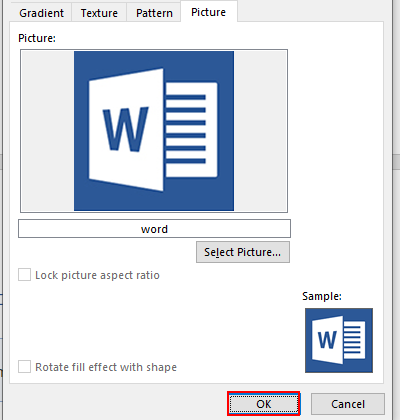Switch to the Gradient tab
This screenshot has height=420, width=400.
tap(41, 13)
